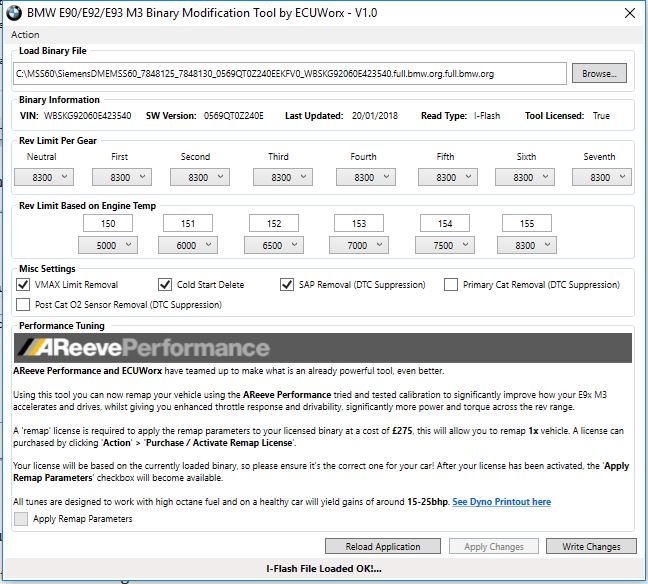Open the 6500 rev limit temp dropdown
Image resolution: width=648 pixels, height=584 pixels.
pyautogui.click(x=274, y=245)
